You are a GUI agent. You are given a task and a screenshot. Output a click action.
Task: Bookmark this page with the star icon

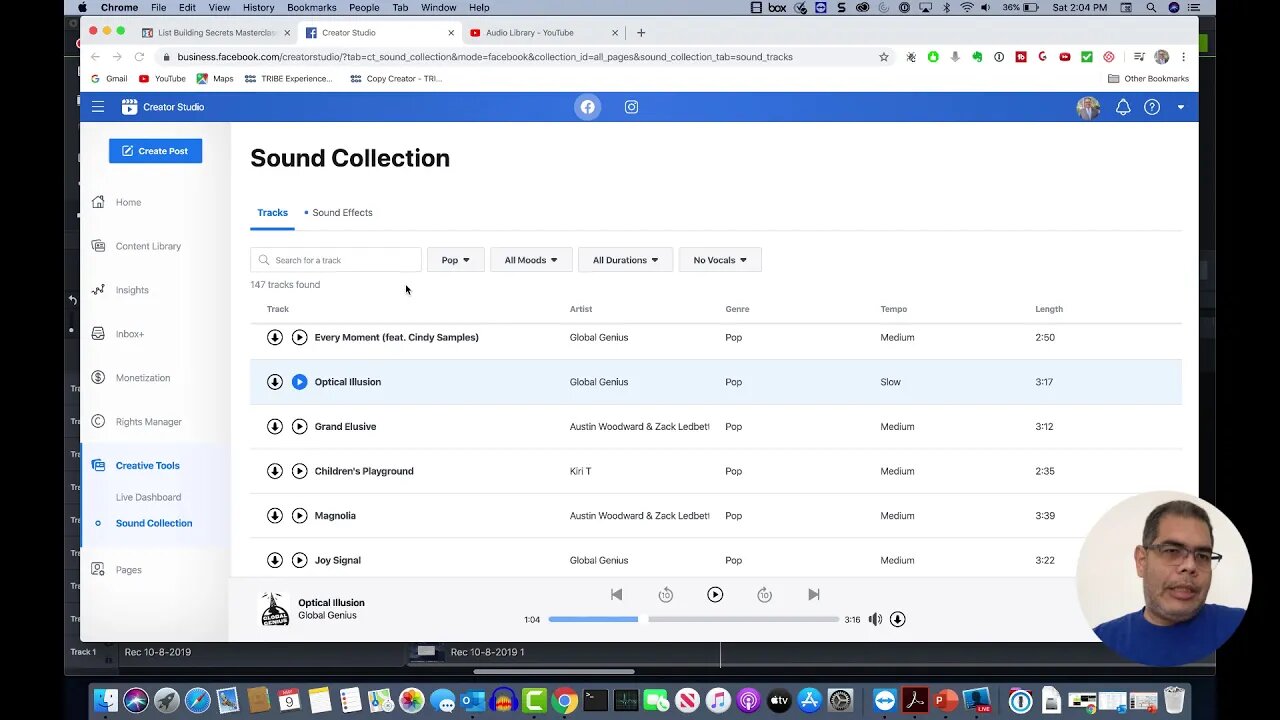(884, 57)
